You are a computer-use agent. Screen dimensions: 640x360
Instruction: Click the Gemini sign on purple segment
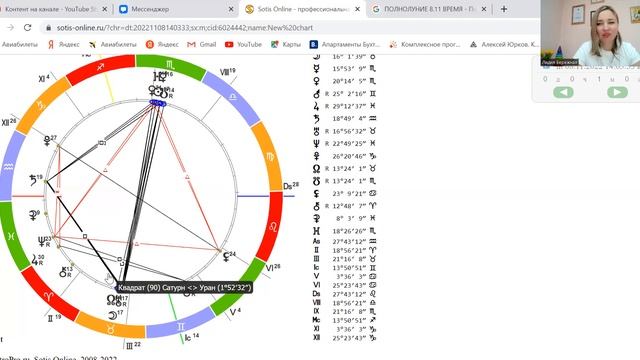pyautogui.click(x=180, y=327)
